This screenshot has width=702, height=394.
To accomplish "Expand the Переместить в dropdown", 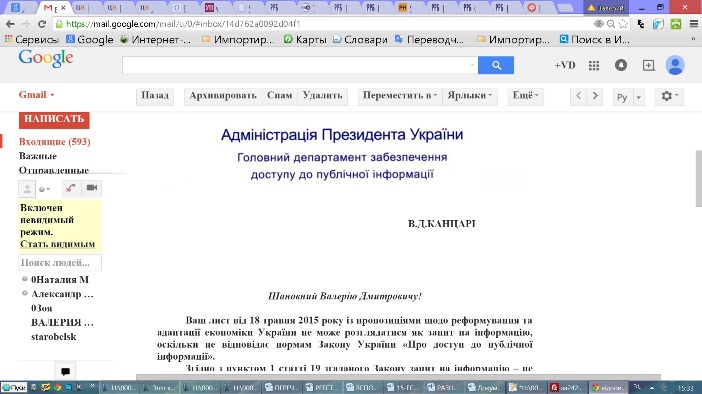I will pos(399,96).
